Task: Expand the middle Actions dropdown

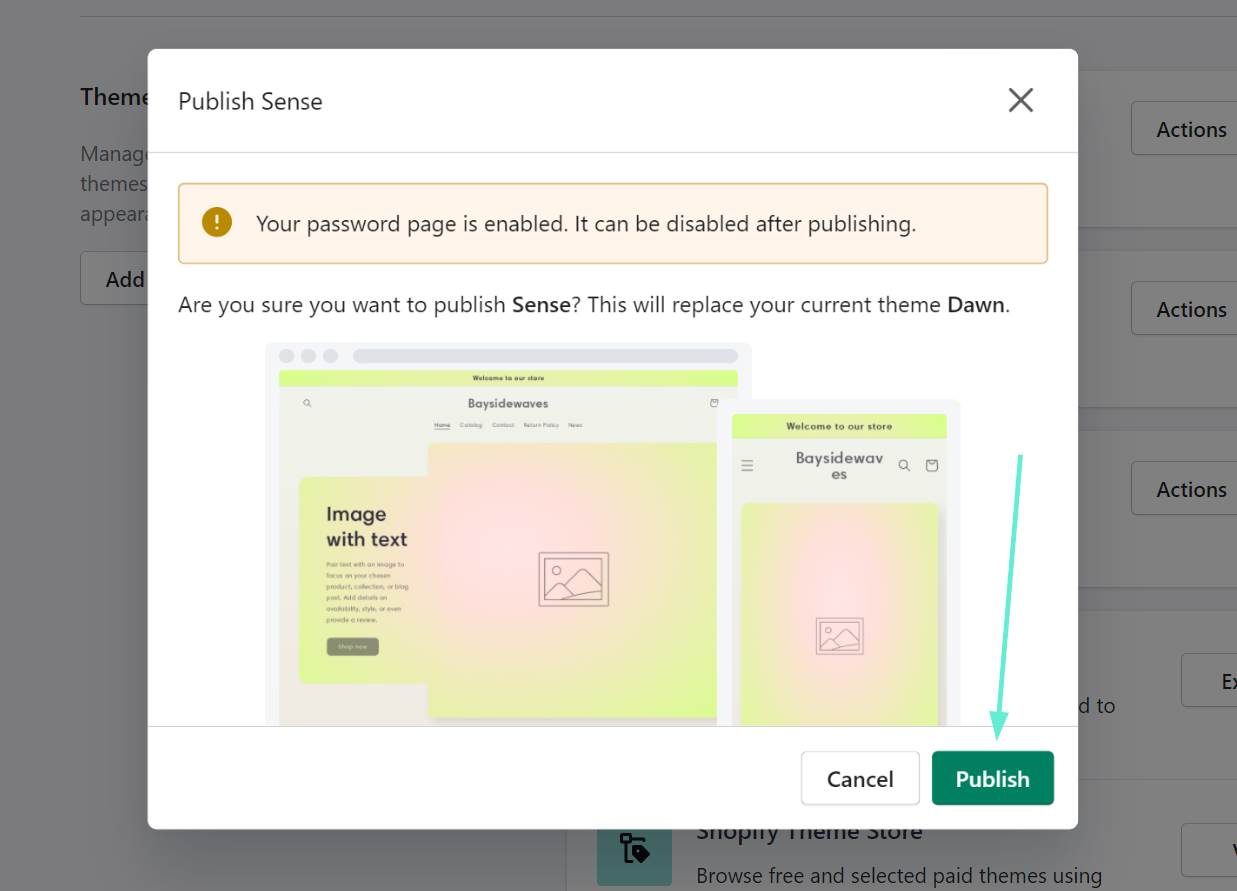Action: pos(1190,309)
